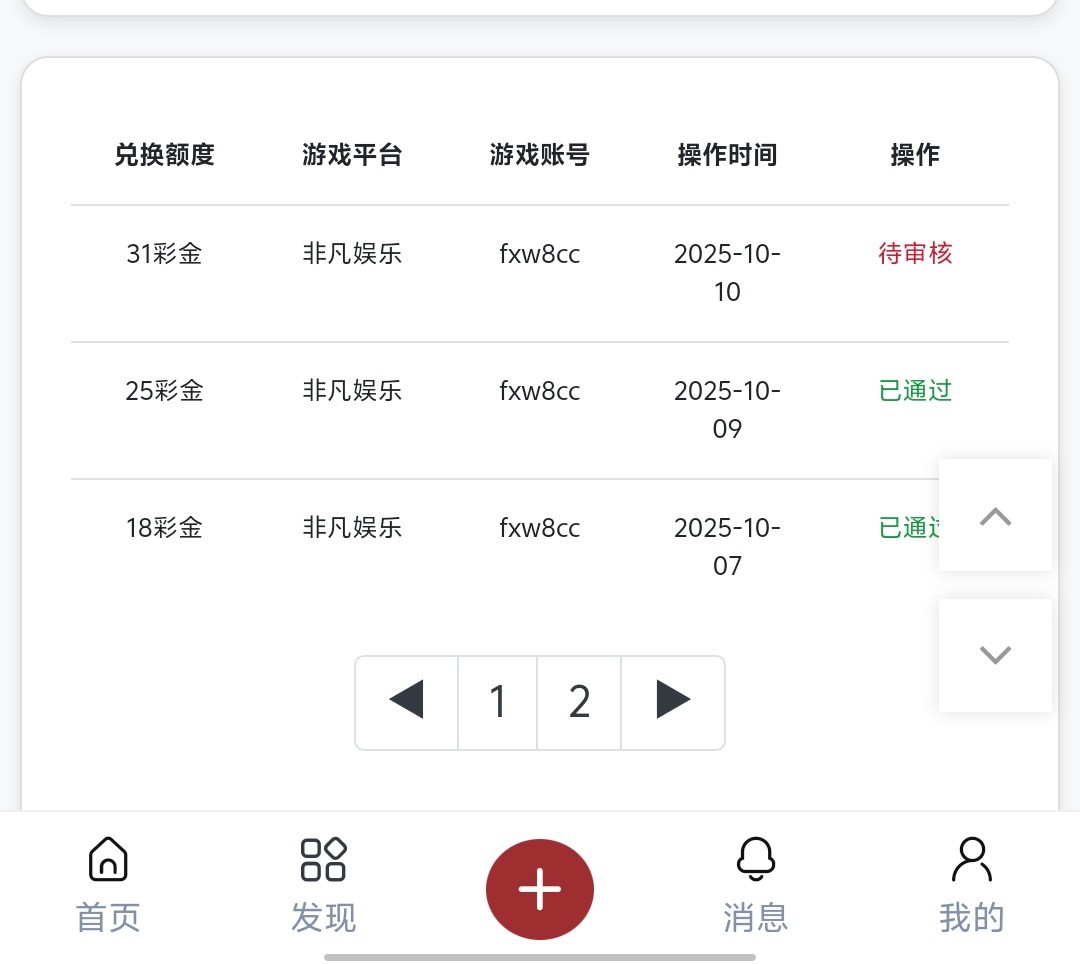Click the 游戏平台 column header

[352, 155]
